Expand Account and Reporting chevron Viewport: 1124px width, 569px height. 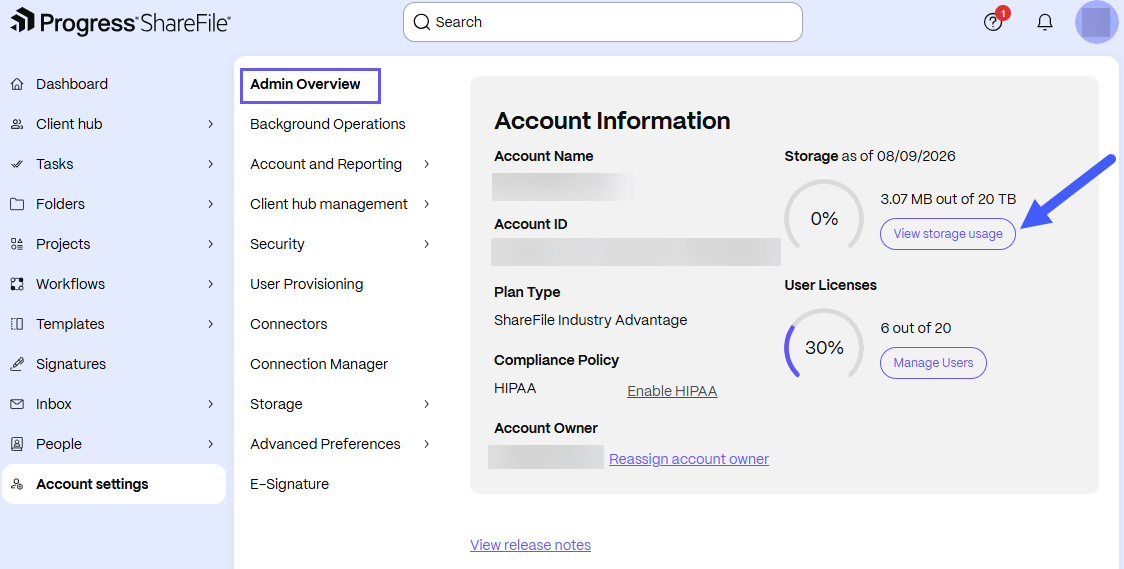[x=427, y=164]
